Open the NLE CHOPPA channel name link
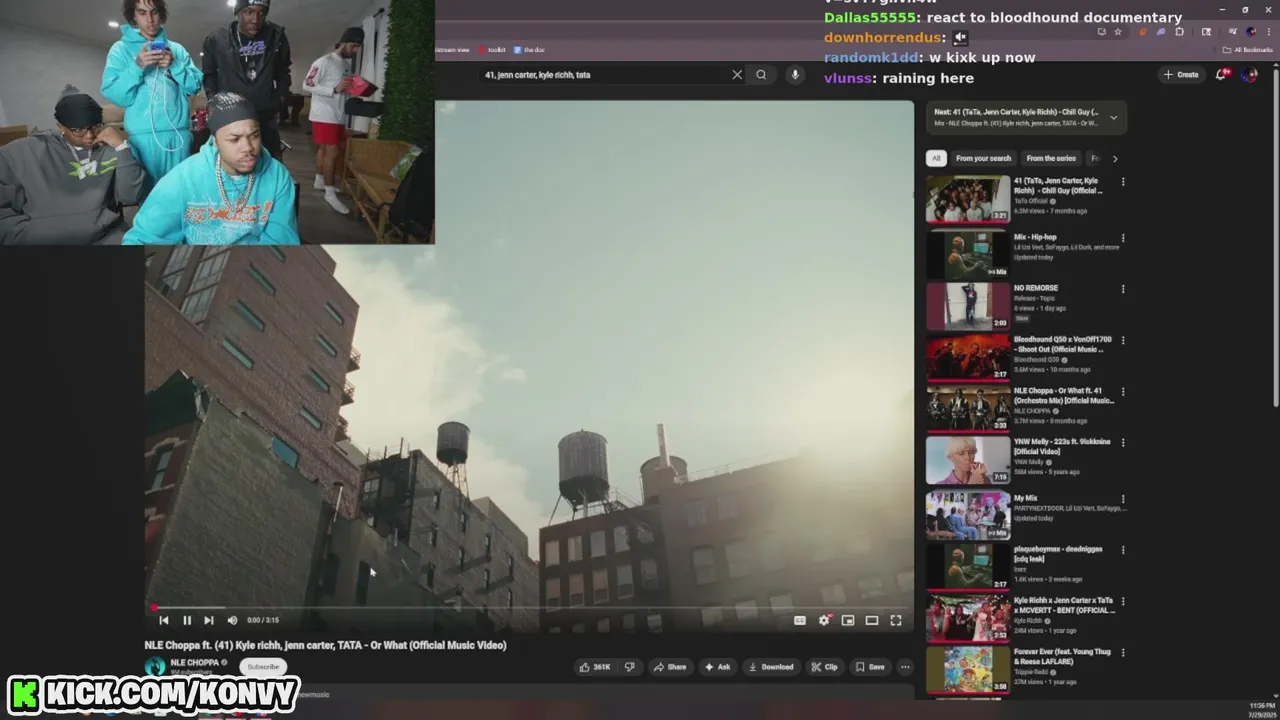1280x720 pixels. pos(194,662)
